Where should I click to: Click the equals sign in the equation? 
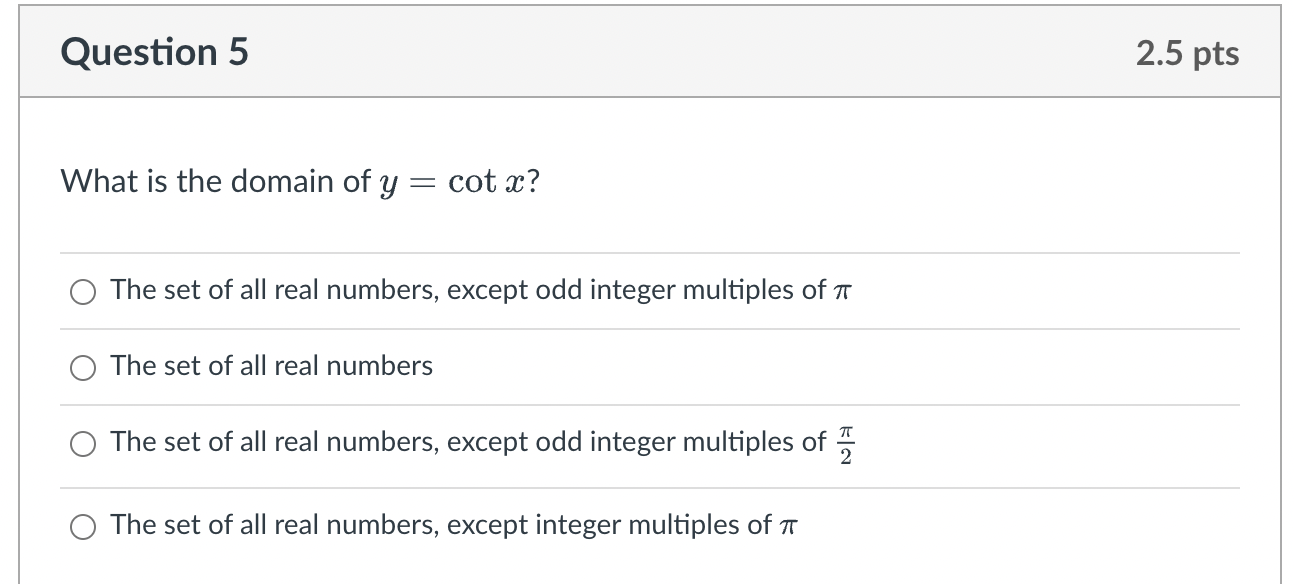pos(424,182)
